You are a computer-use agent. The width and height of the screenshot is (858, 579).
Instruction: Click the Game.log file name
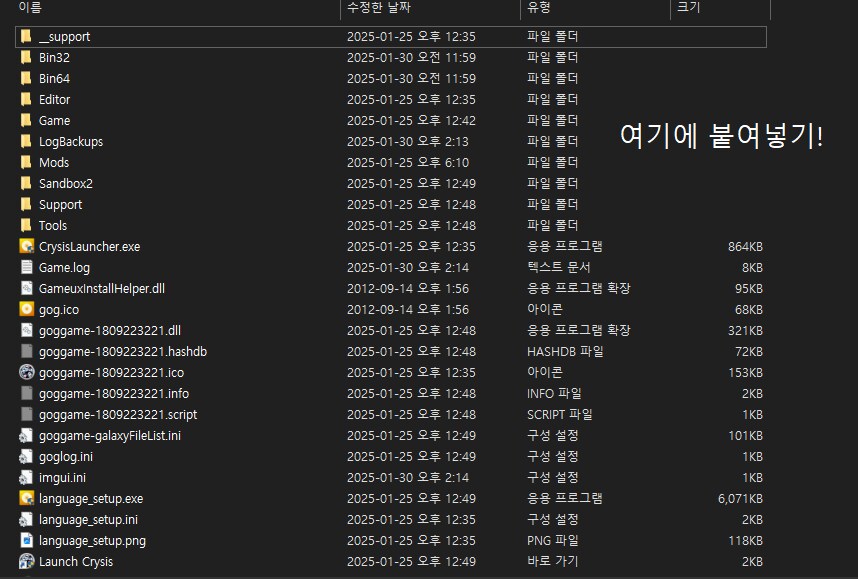tap(64, 268)
